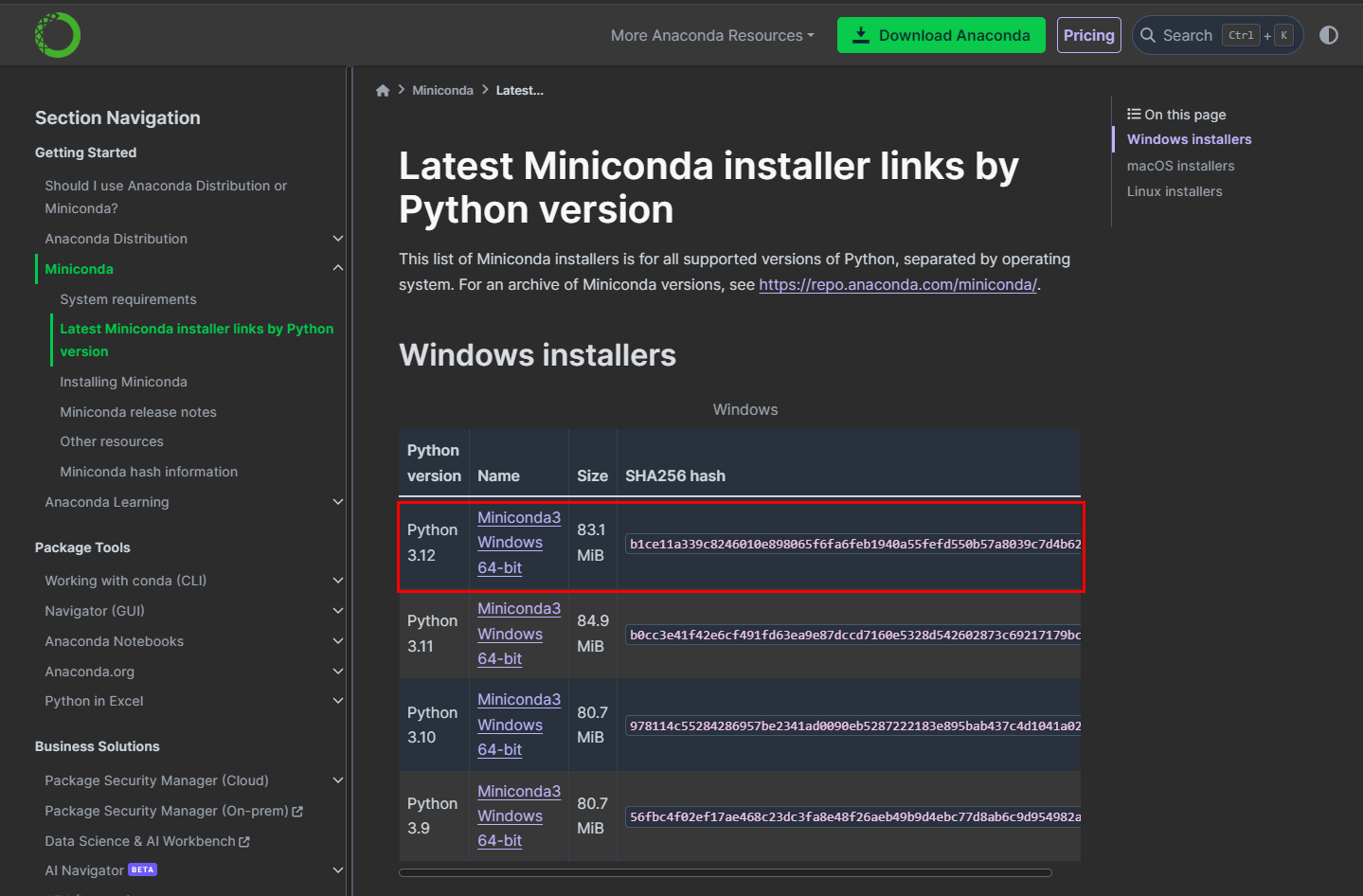Open Miniconda hash information
Screen dimensions: 1363x896
pos(149,472)
